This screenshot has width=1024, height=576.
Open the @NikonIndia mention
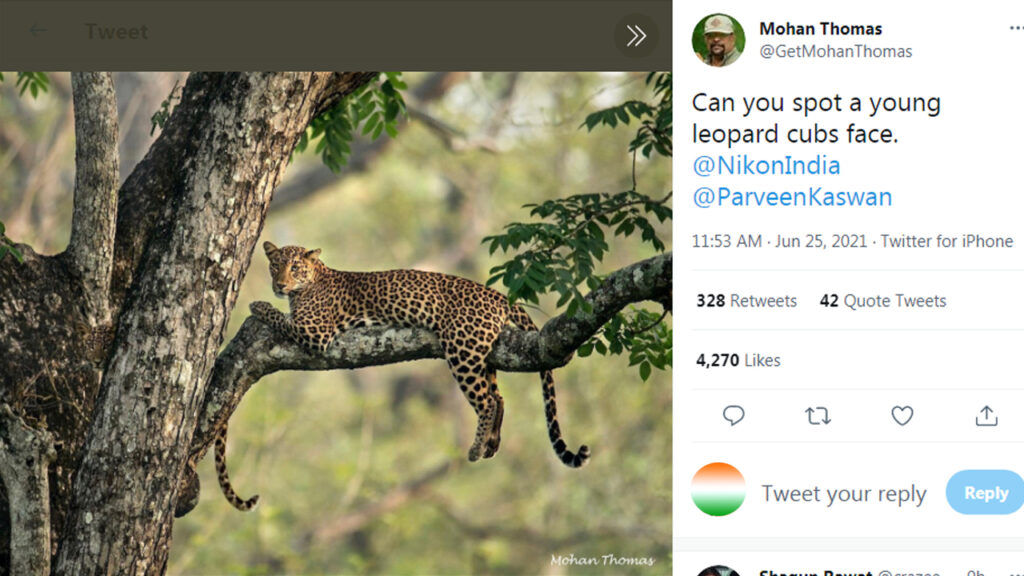click(766, 165)
